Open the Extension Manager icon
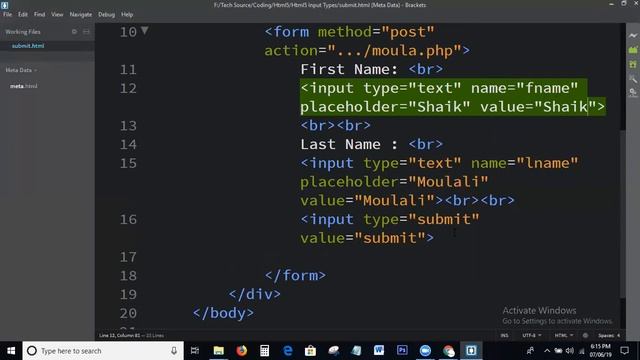The width and height of the screenshot is (640, 360). coord(633,50)
